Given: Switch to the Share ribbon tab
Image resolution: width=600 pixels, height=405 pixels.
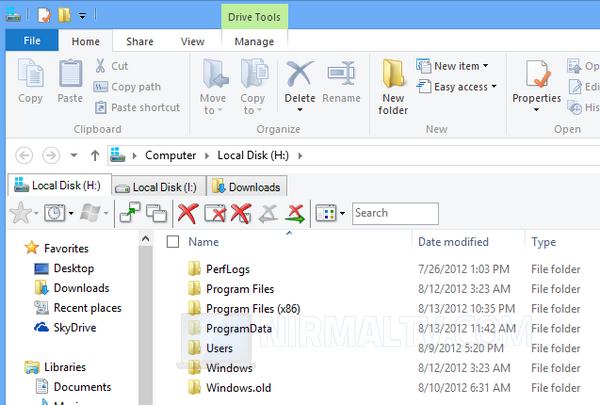Looking at the screenshot, I should 140,41.
